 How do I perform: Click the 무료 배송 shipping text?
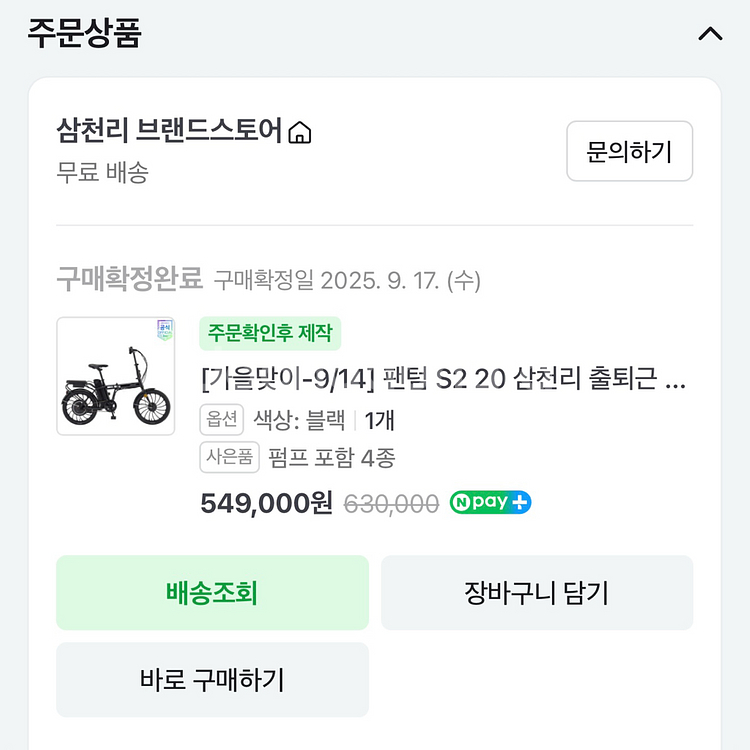pos(102,172)
